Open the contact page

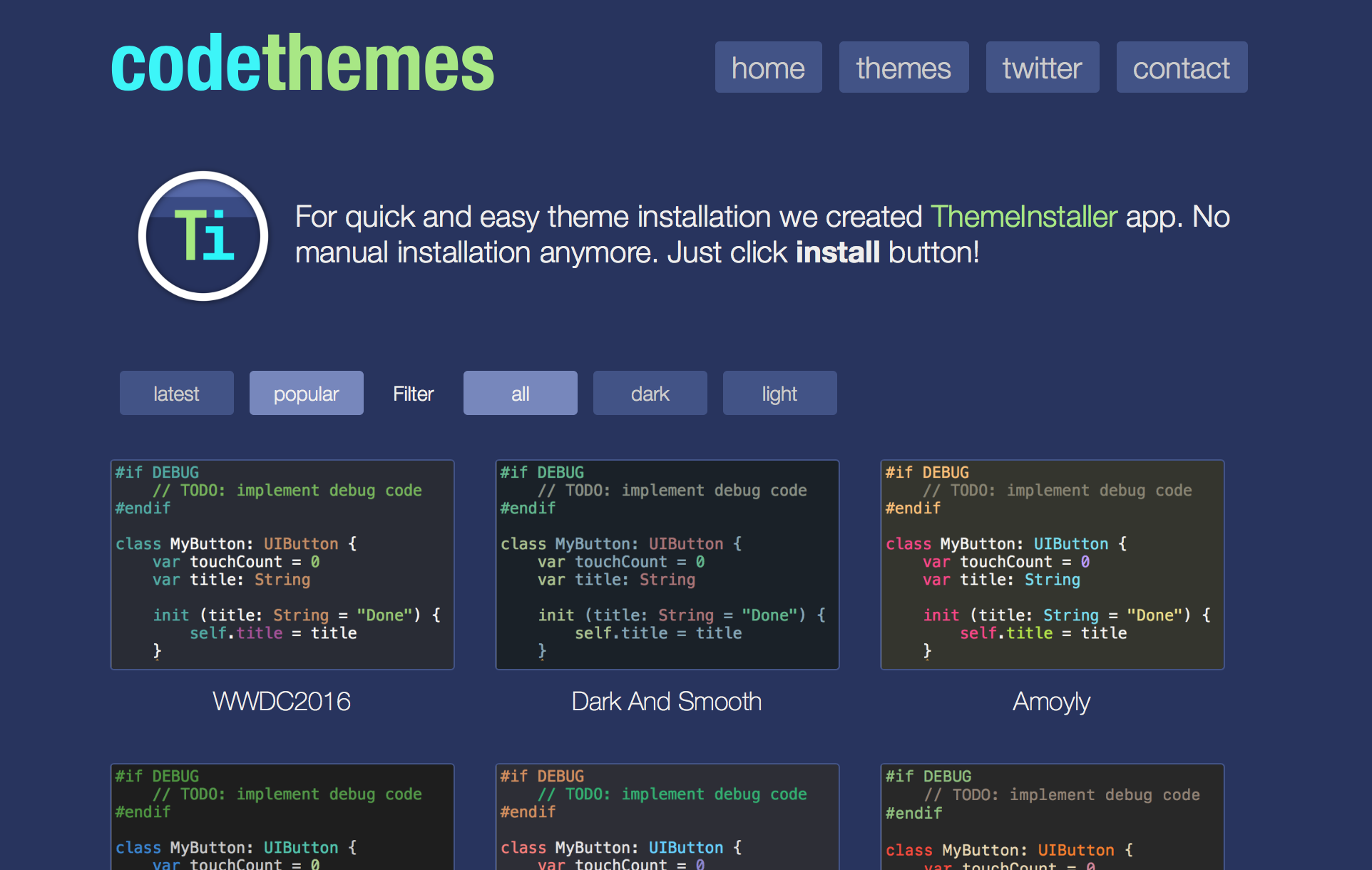(1182, 67)
